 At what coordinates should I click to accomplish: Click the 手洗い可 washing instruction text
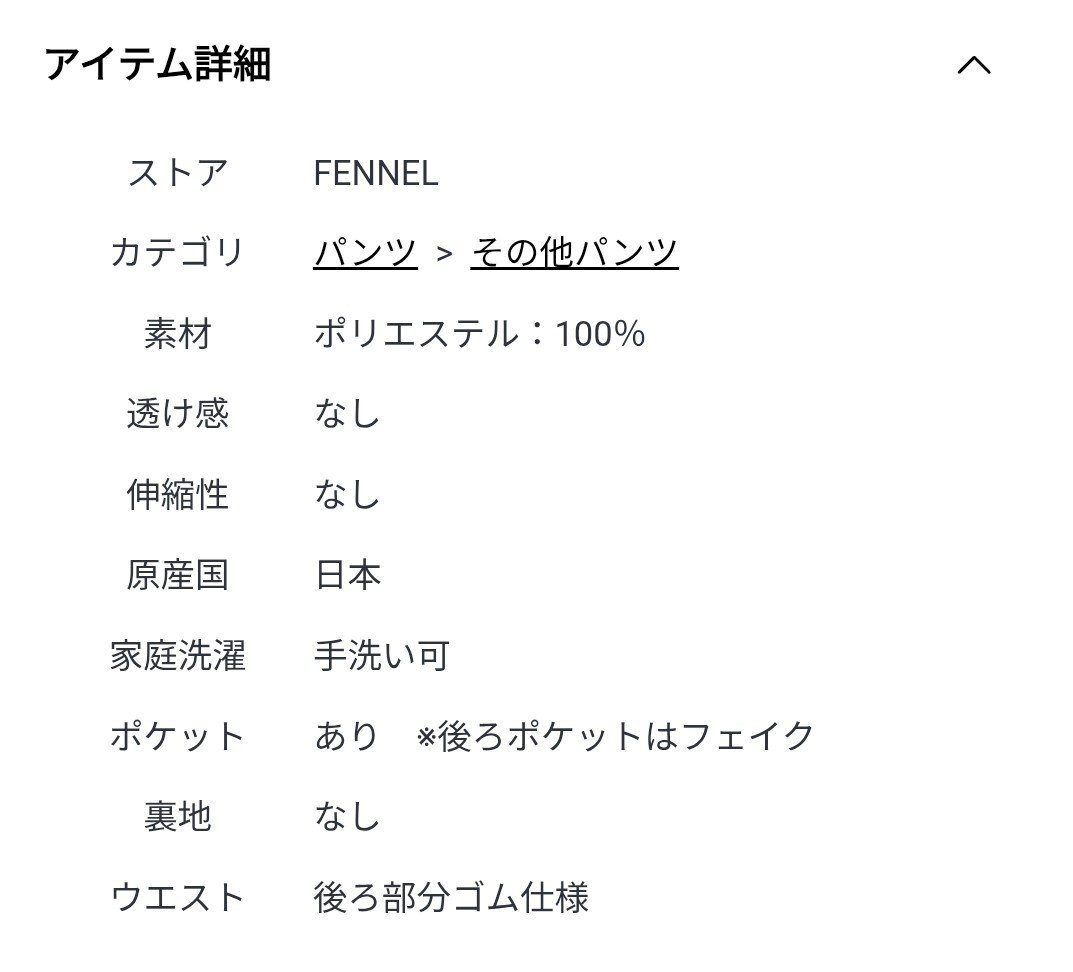382,656
